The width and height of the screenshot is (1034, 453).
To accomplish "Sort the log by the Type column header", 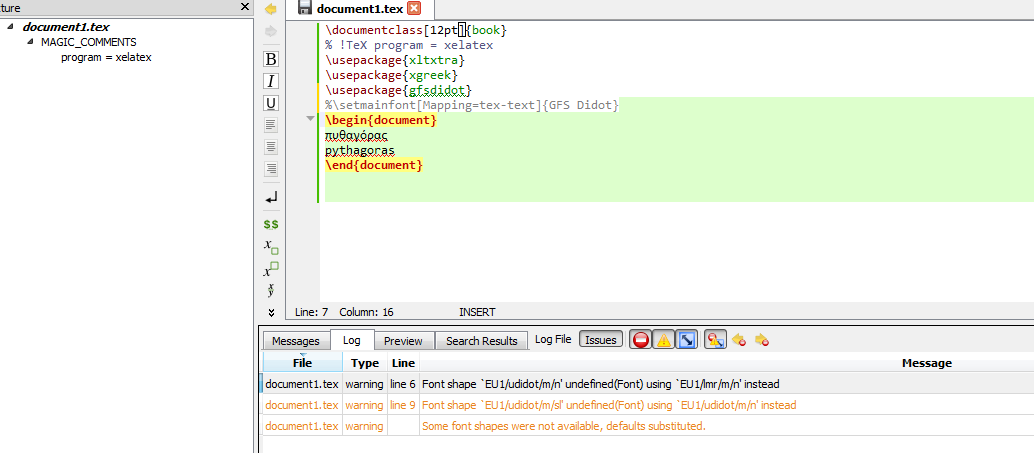I will click(365, 363).
